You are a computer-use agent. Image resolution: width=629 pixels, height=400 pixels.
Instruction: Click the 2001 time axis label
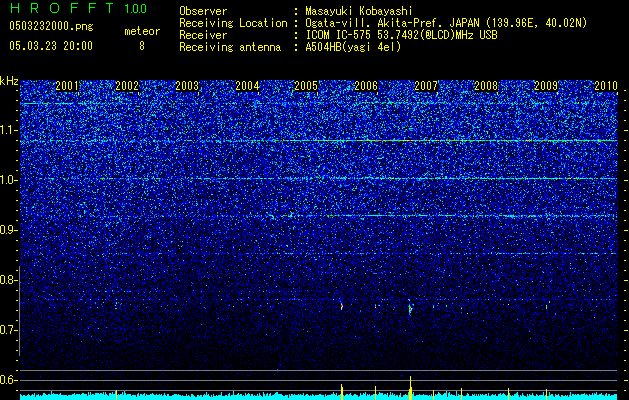(x=67, y=85)
